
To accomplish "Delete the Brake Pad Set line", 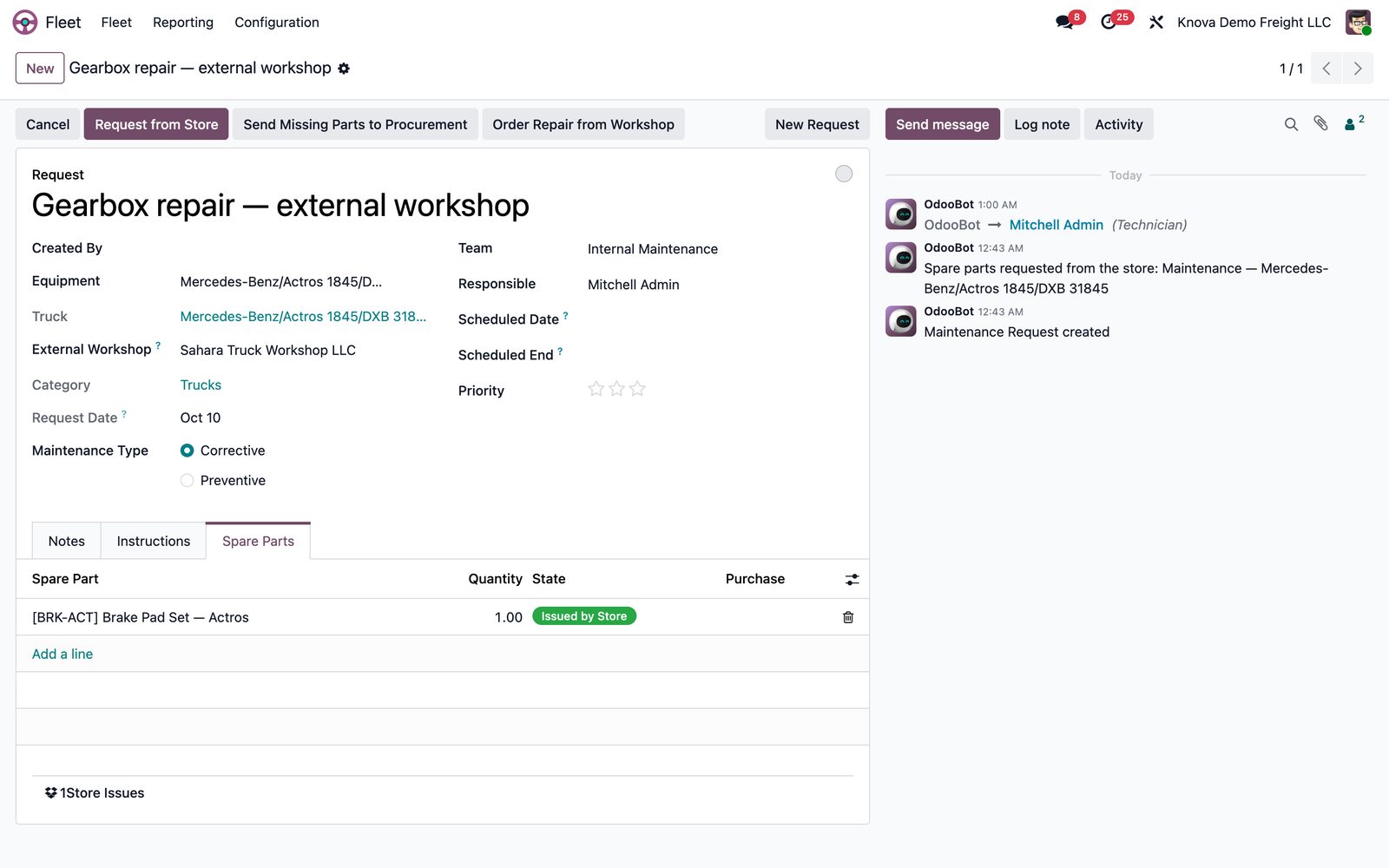I will tap(848, 617).
